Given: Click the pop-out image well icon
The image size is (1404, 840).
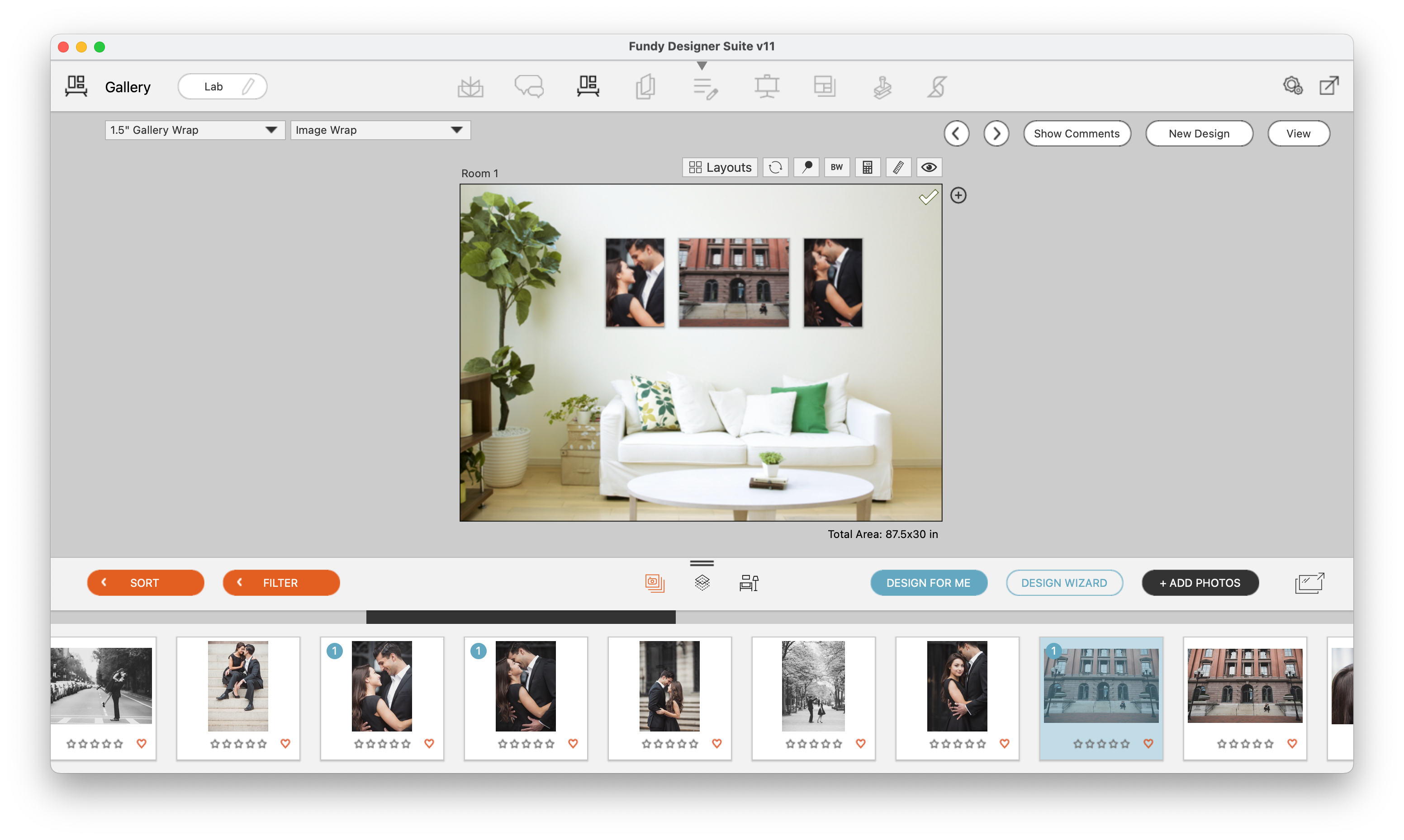Looking at the screenshot, I should click(1309, 582).
